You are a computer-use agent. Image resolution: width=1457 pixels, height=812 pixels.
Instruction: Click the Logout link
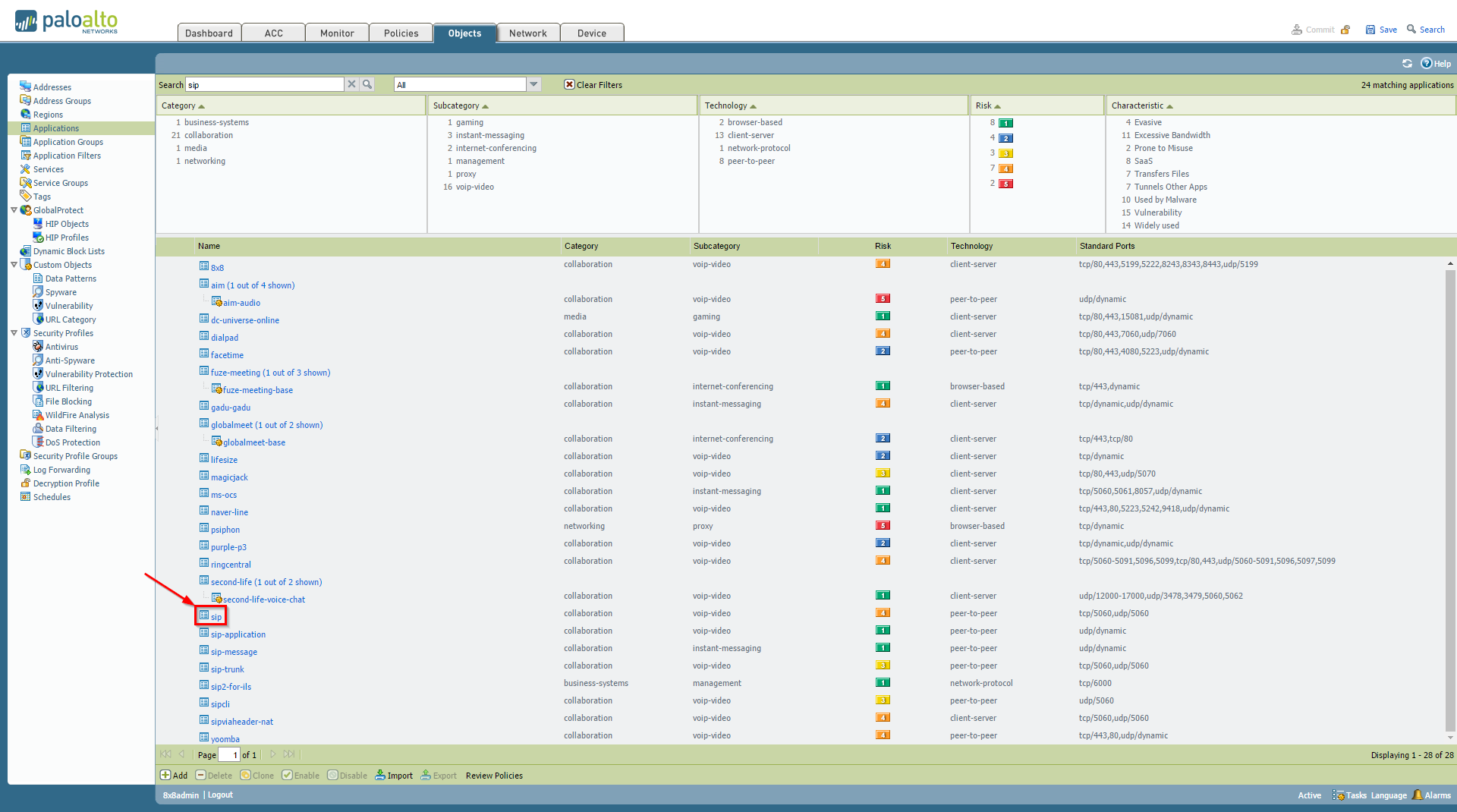(220, 795)
